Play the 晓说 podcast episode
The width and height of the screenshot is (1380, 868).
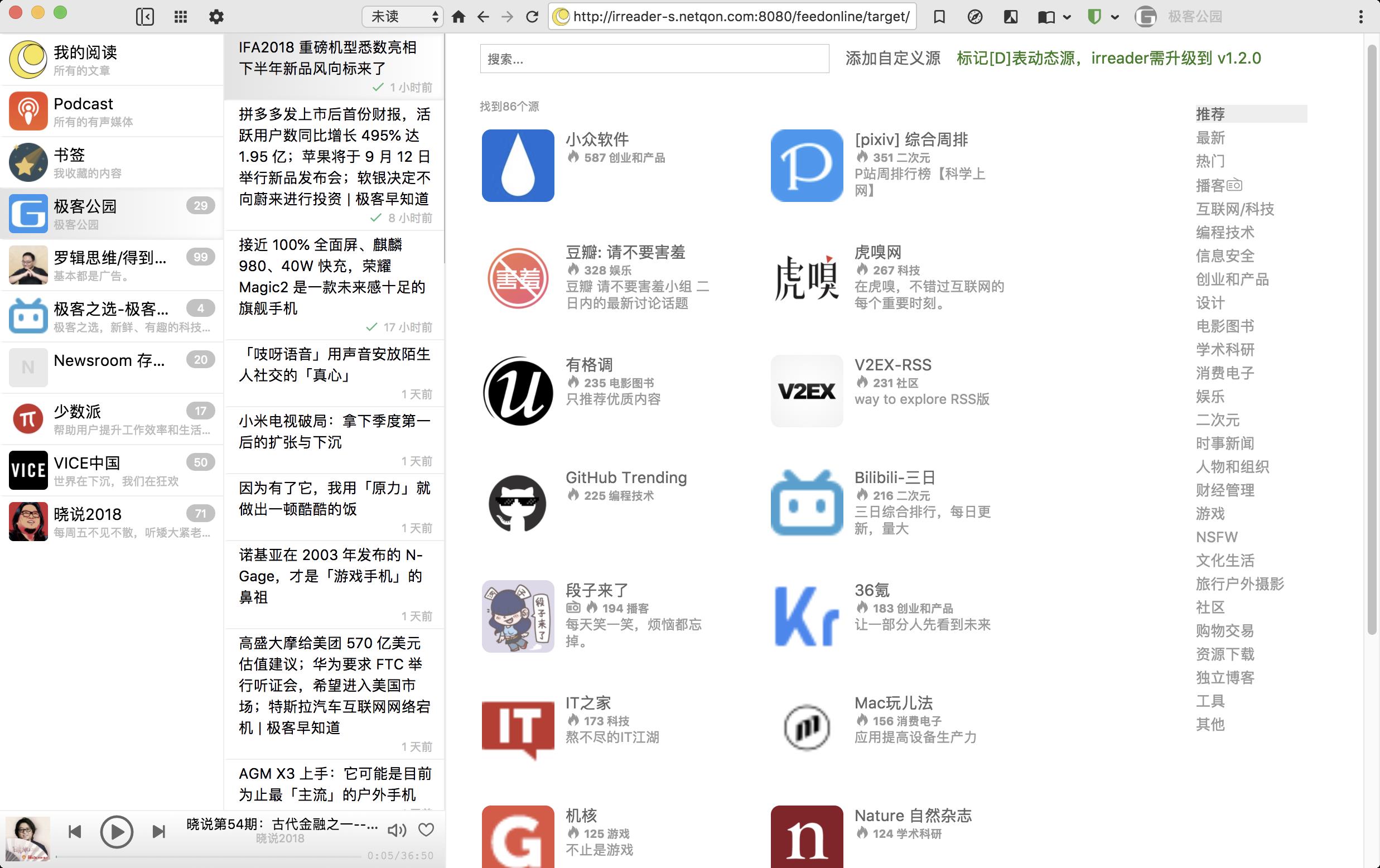click(x=117, y=831)
